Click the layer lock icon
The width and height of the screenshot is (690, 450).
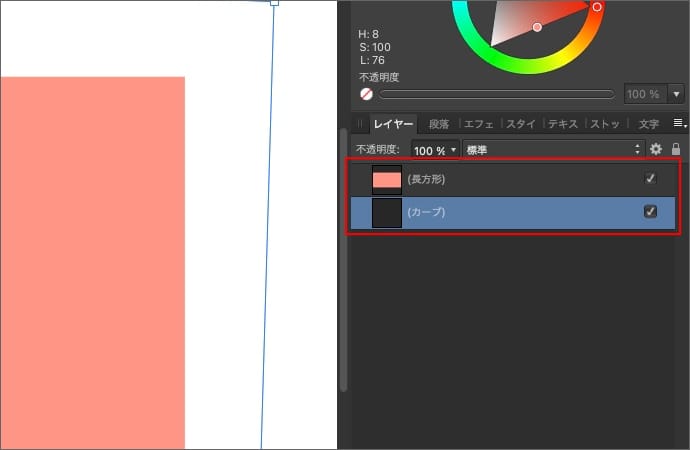tap(677, 149)
